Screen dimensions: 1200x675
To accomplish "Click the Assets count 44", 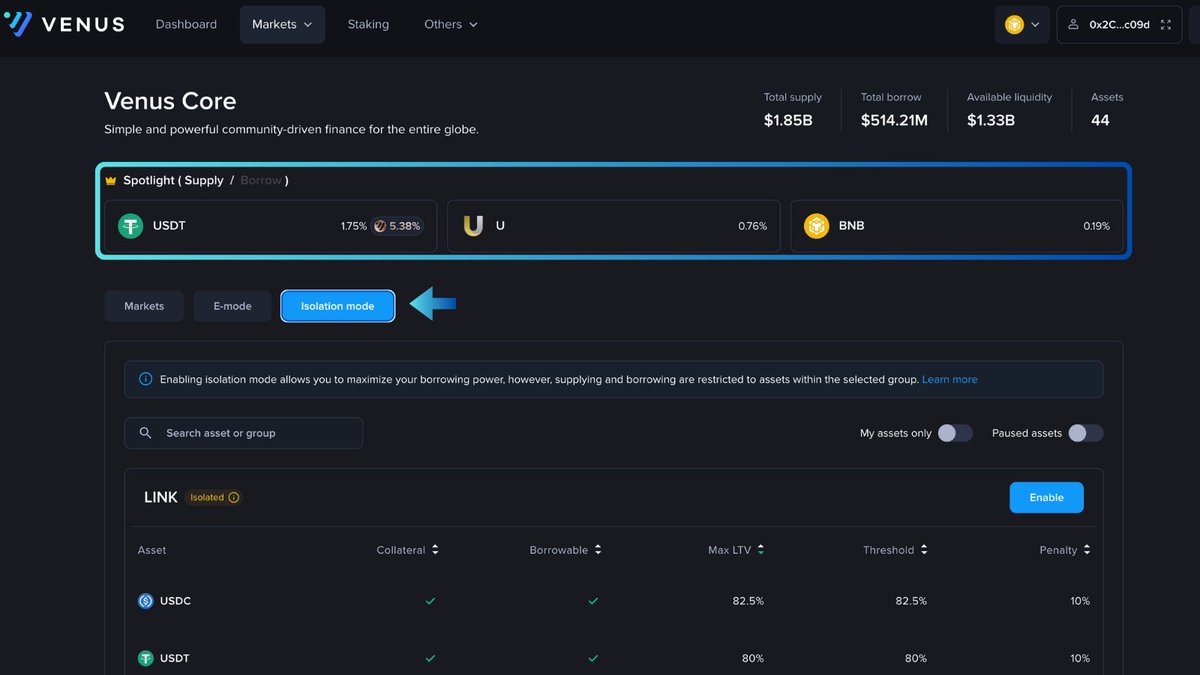I will click(x=1100, y=120).
